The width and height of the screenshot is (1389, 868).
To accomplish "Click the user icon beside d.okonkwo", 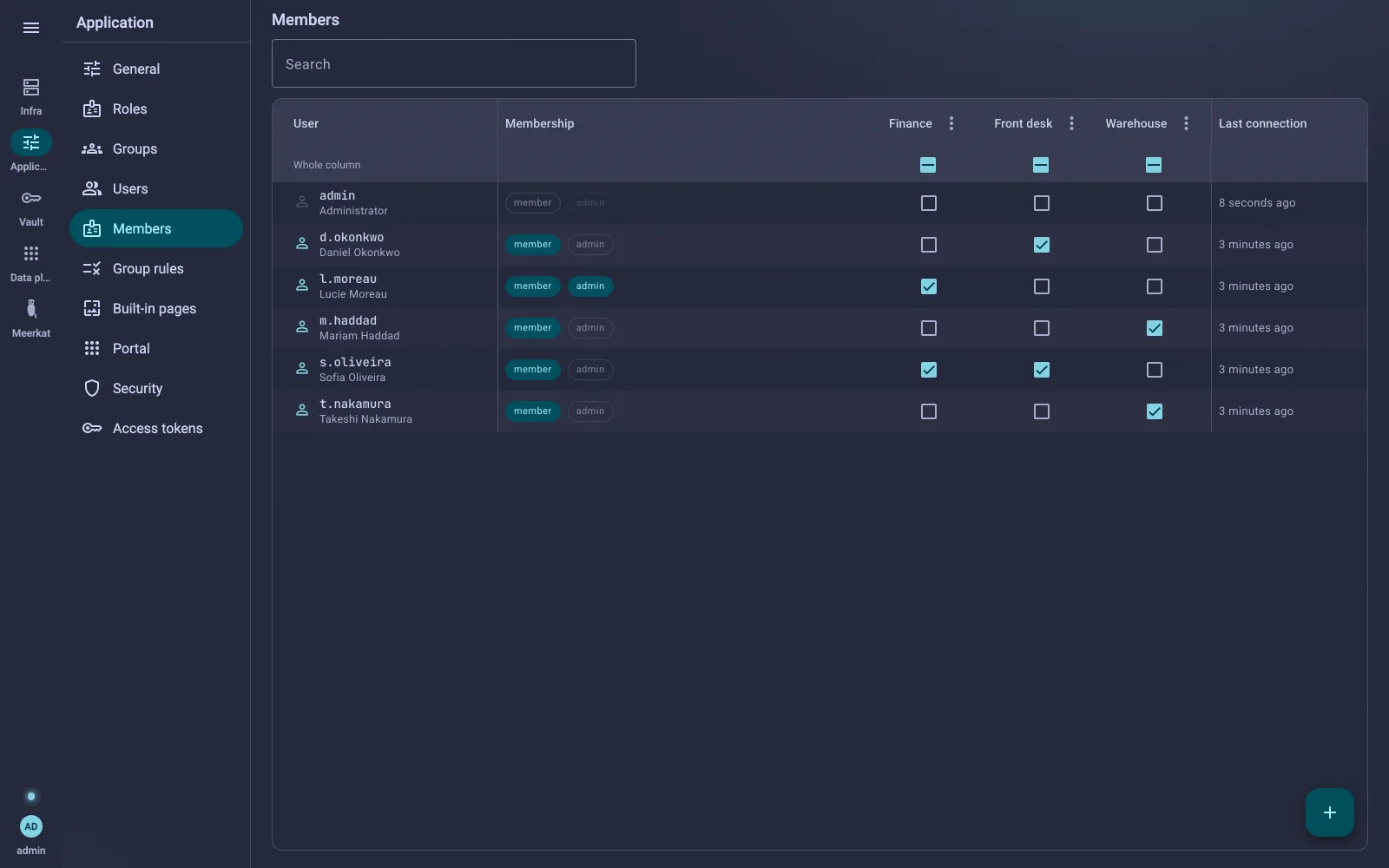I will tap(302, 244).
